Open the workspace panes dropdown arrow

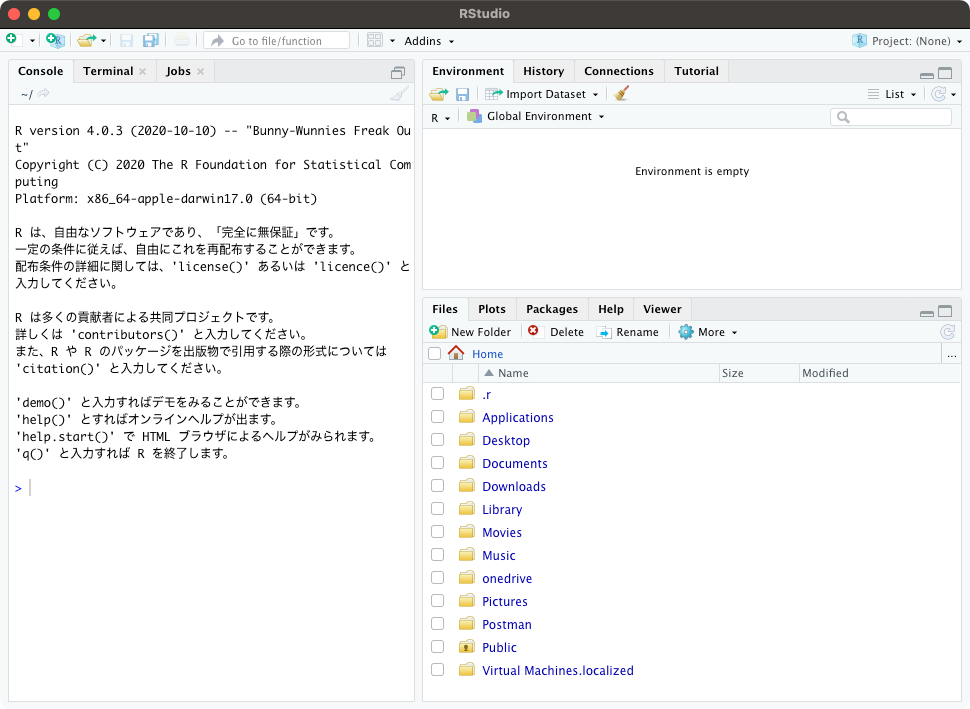pos(392,41)
